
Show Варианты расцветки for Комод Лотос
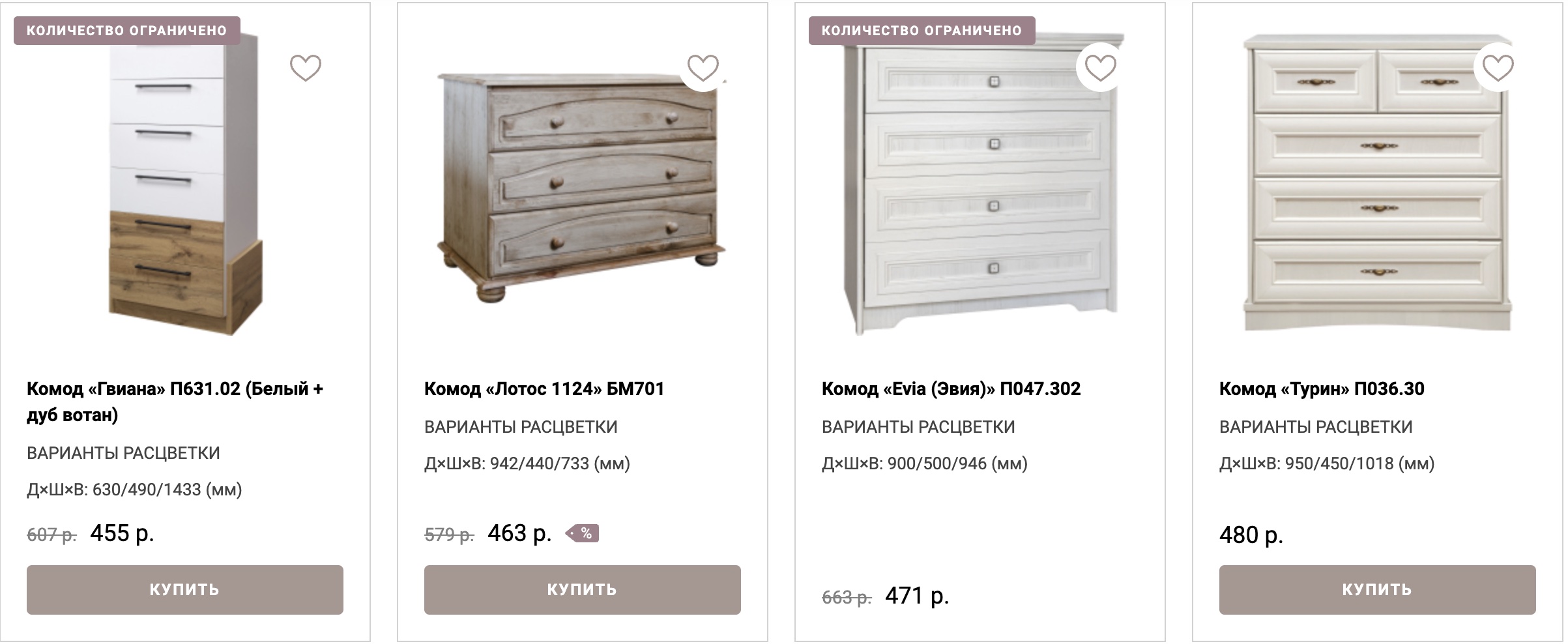tap(521, 427)
